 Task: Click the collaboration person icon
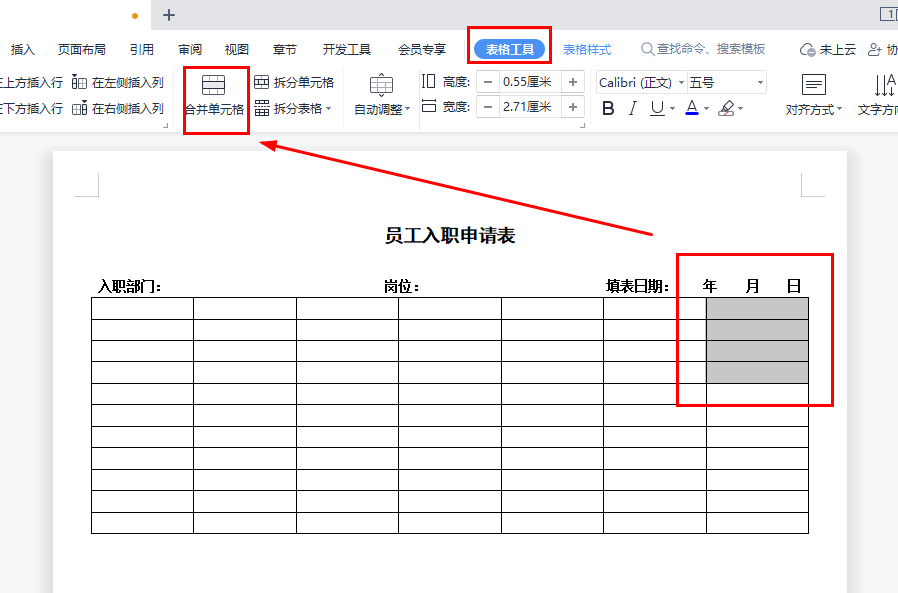[x=875, y=50]
